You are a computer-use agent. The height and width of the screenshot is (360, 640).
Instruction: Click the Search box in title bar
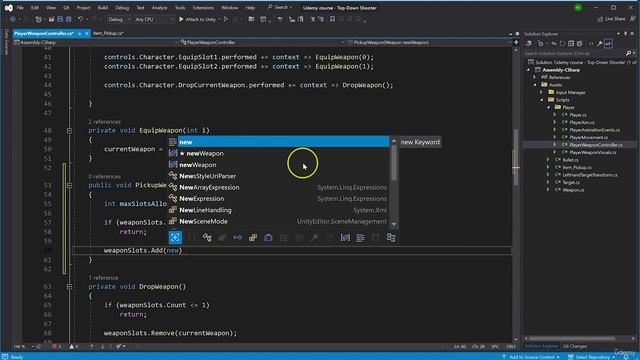point(280,7)
